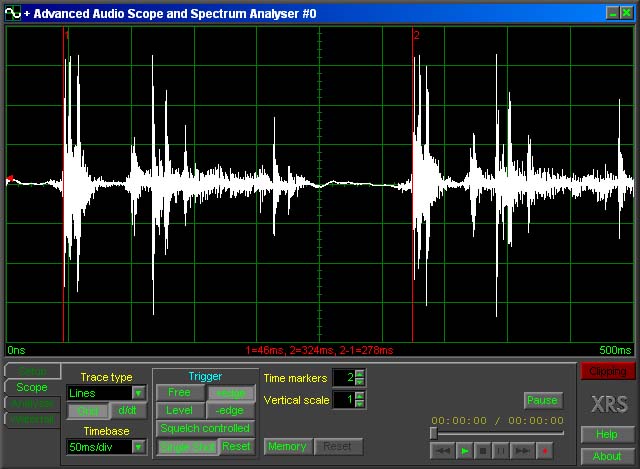Open the Waterfall tab
The height and width of the screenshot is (469, 640).
coord(32,420)
